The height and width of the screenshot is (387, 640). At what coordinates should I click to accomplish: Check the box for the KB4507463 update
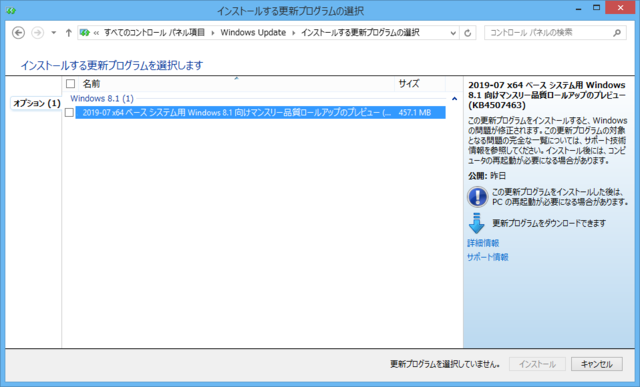(69, 112)
